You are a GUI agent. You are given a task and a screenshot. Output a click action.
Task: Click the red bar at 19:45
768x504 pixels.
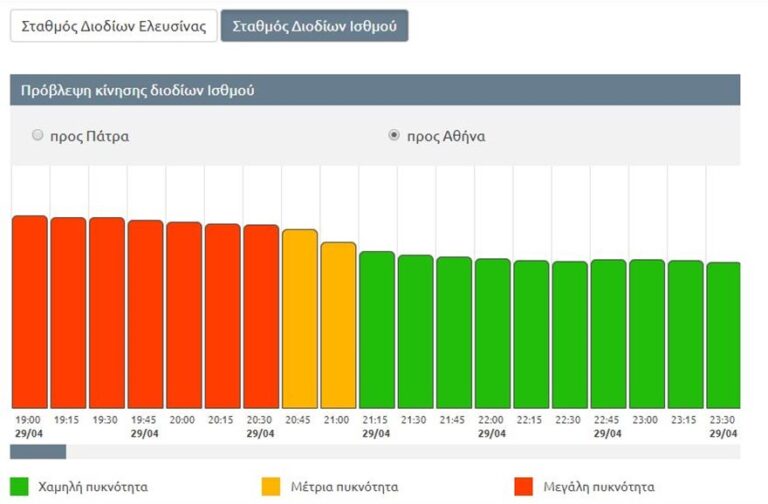point(145,313)
